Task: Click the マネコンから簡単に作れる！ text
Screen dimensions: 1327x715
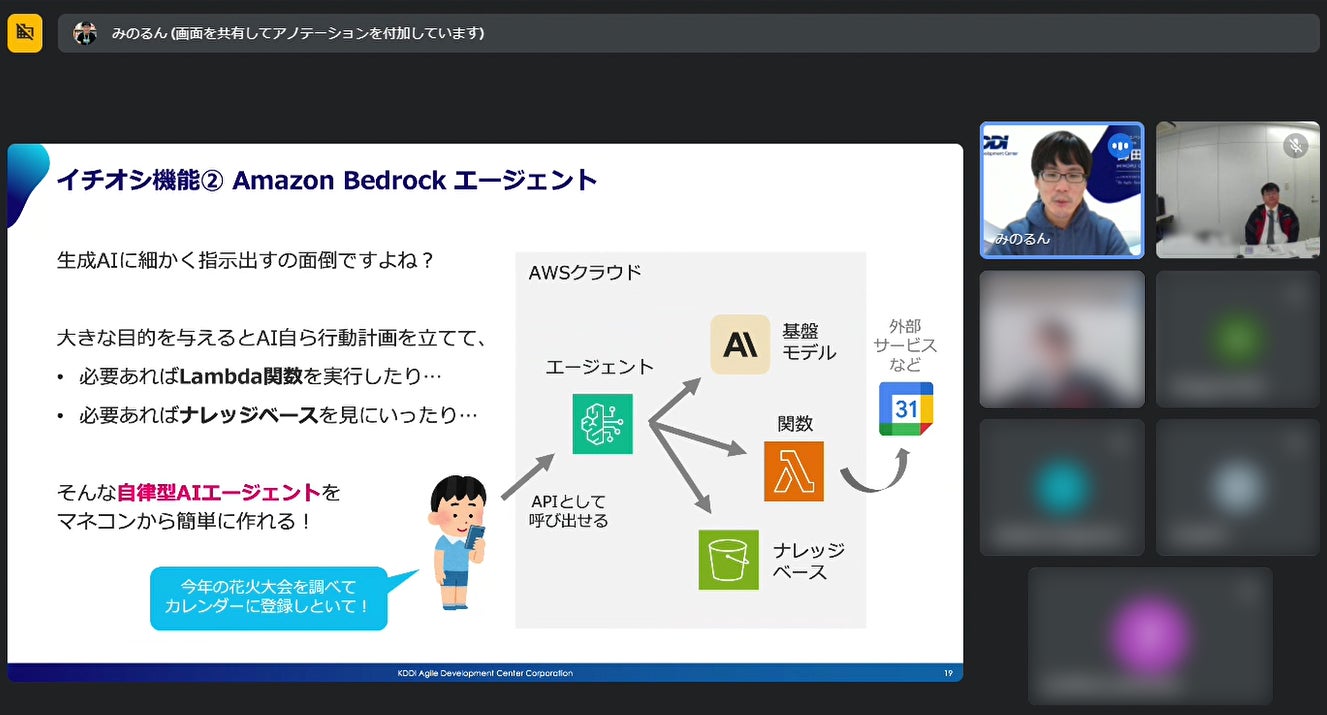Action: (184, 522)
